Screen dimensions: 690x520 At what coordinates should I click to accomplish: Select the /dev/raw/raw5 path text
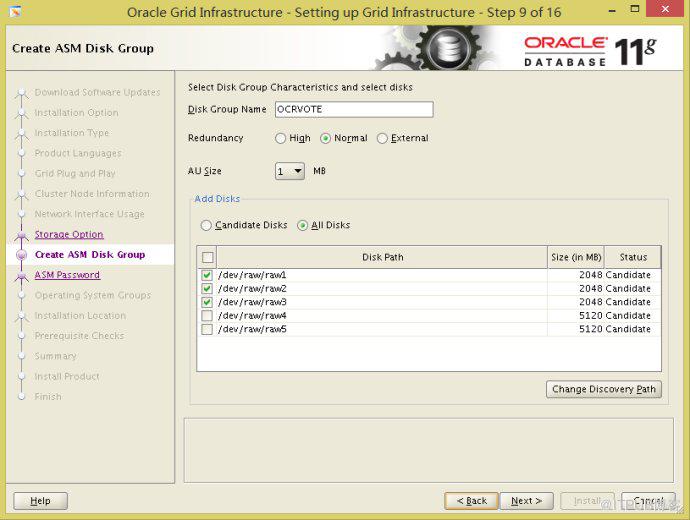click(252, 330)
